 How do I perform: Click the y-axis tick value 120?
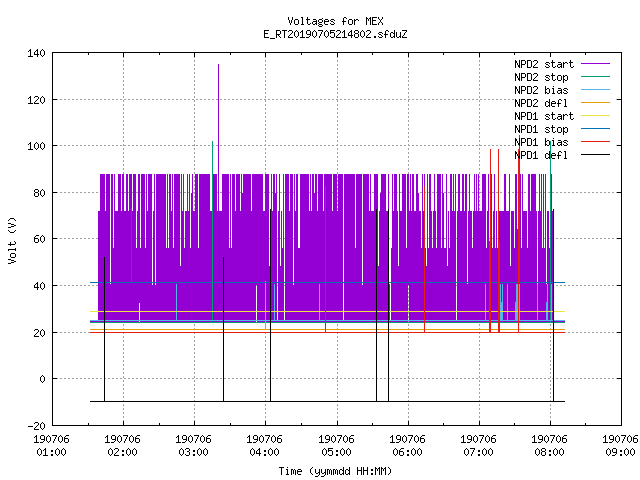[36, 100]
